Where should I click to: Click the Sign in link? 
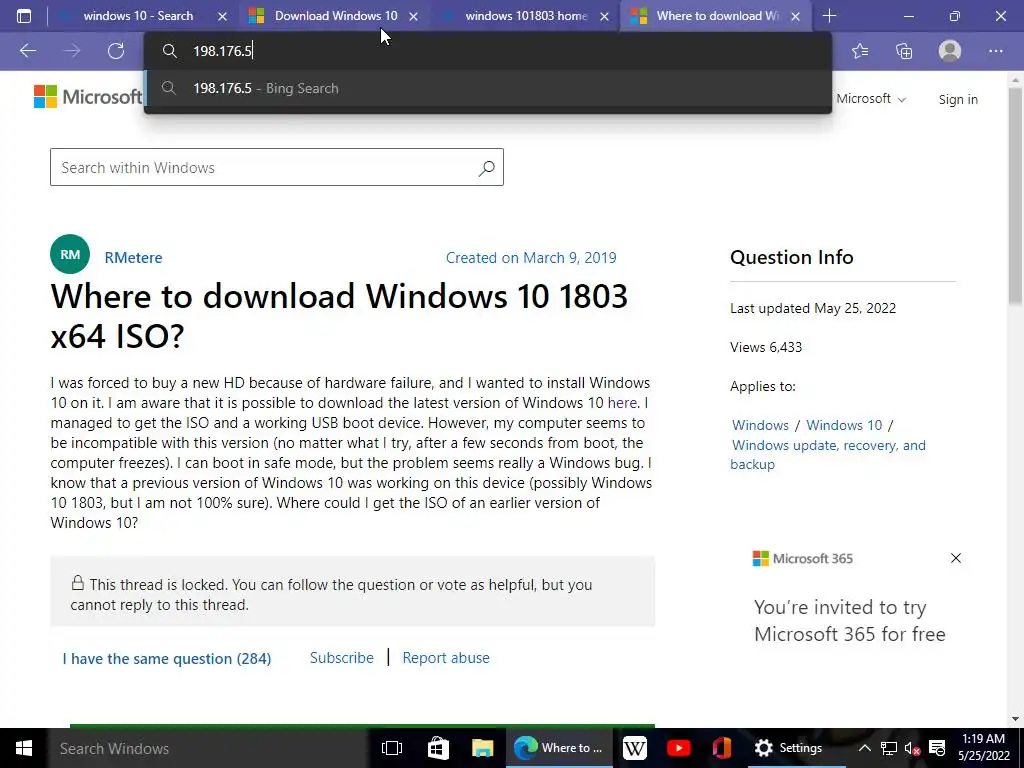tap(958, 99)
